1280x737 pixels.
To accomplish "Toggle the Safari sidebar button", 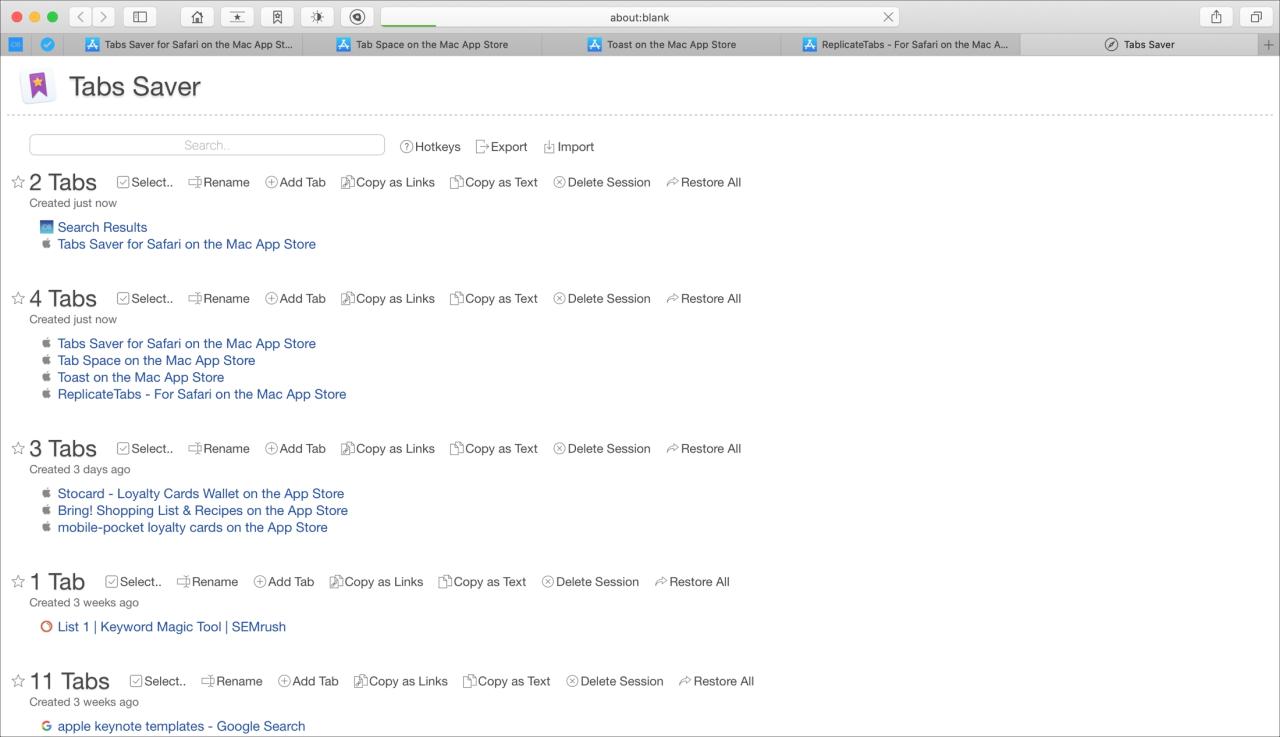I will click(x=140, y=17).
